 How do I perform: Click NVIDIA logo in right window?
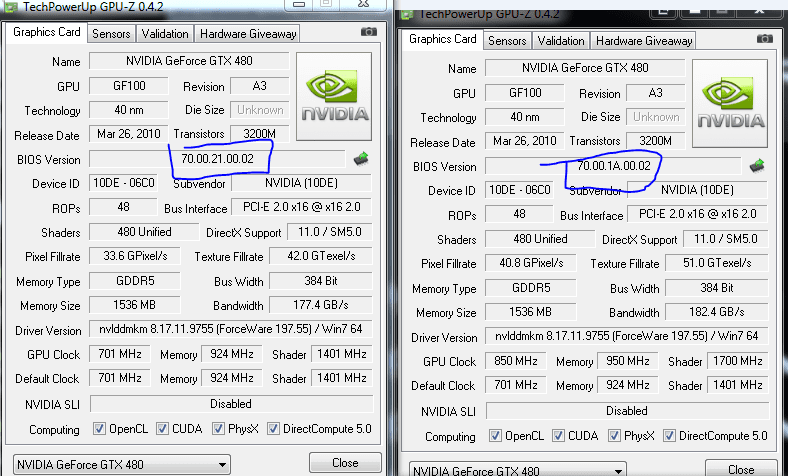click(x=730, y=103)
